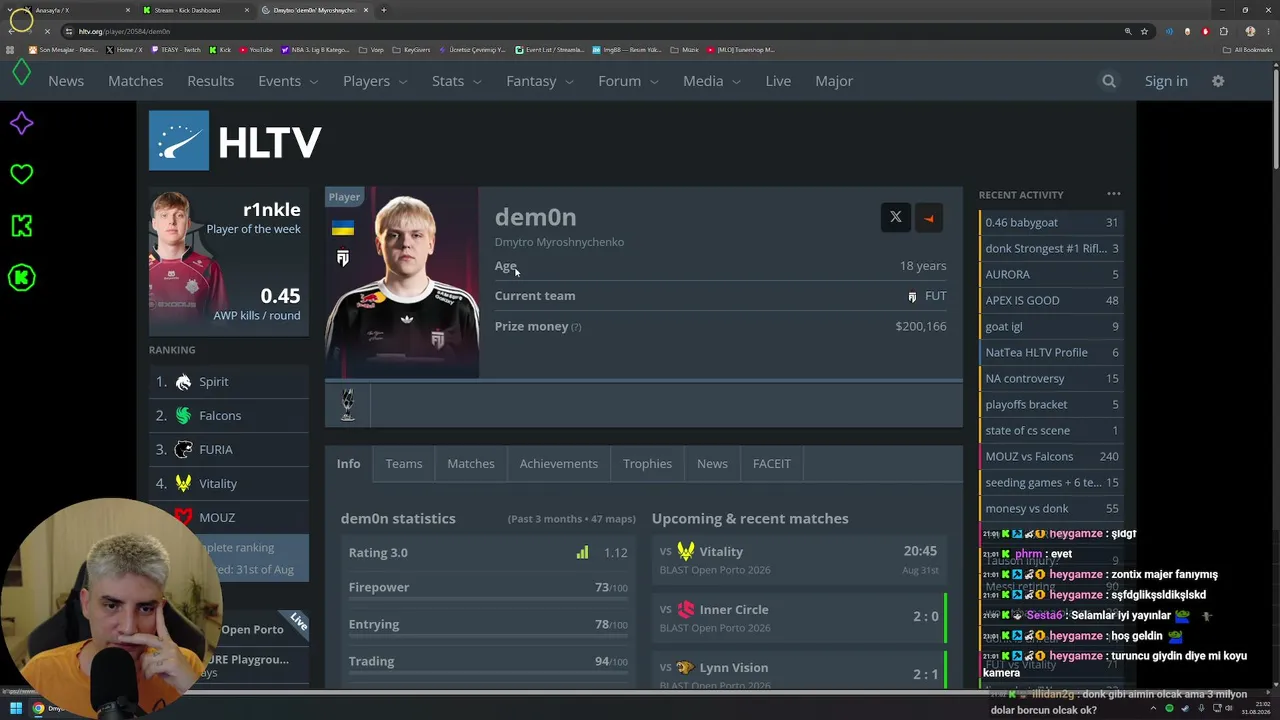Open the News nav item
The height and width of the screenshot is (720, 1280).
coord(66,81)
